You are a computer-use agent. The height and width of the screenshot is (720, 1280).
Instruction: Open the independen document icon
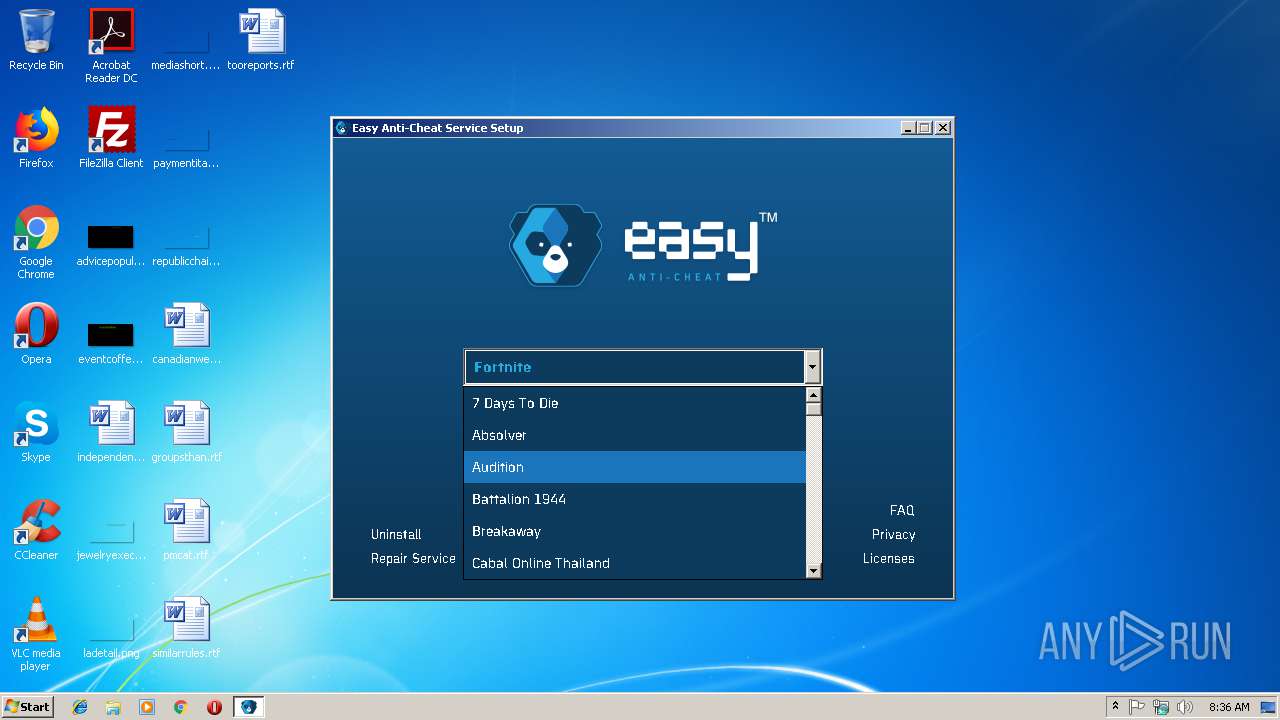coord(111,432)
